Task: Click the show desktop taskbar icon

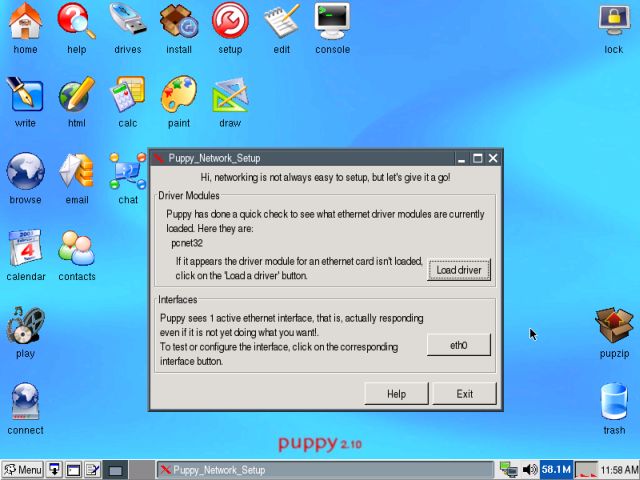Action: coord(54,470)
